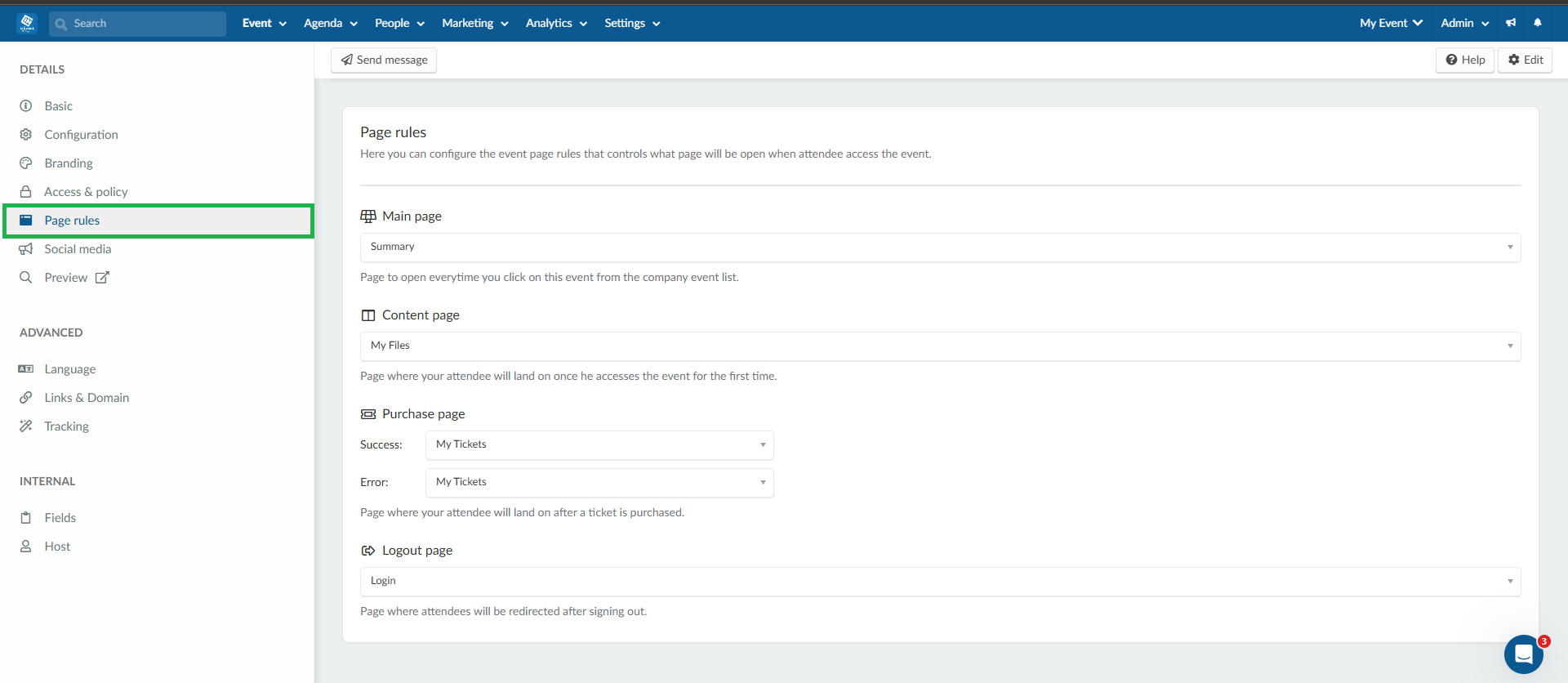Open the People menu
The width and height of the screenshot is (1568, 683).
tap(400, 23)
